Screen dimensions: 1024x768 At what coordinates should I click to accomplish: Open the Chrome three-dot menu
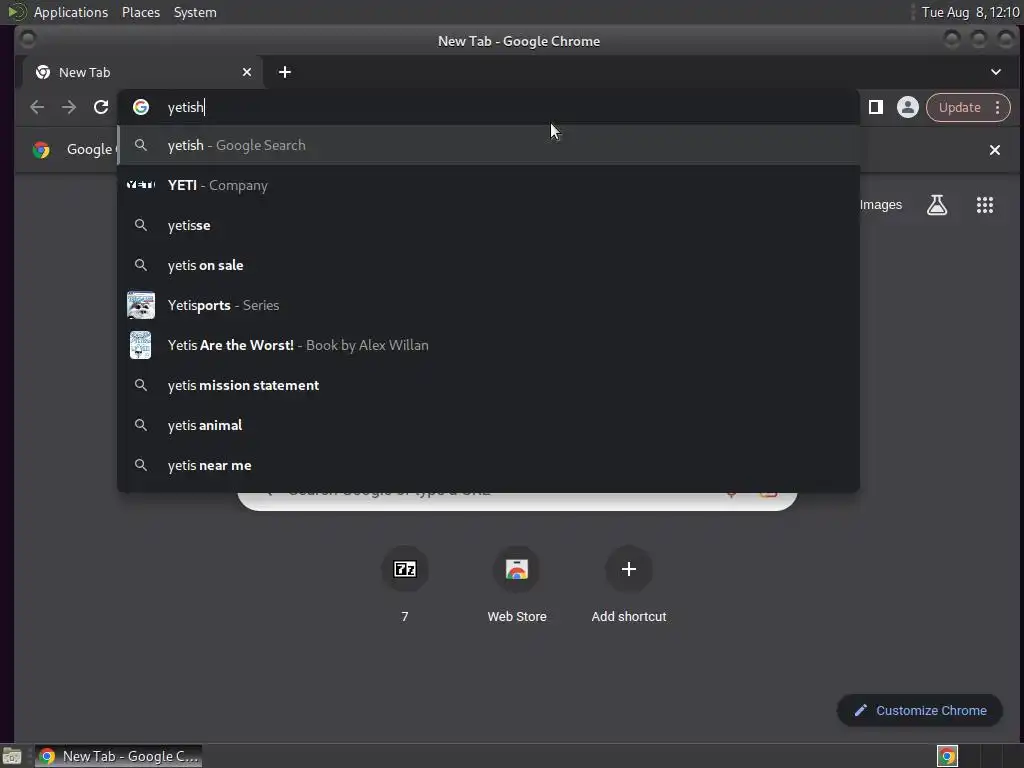[998, 107]
